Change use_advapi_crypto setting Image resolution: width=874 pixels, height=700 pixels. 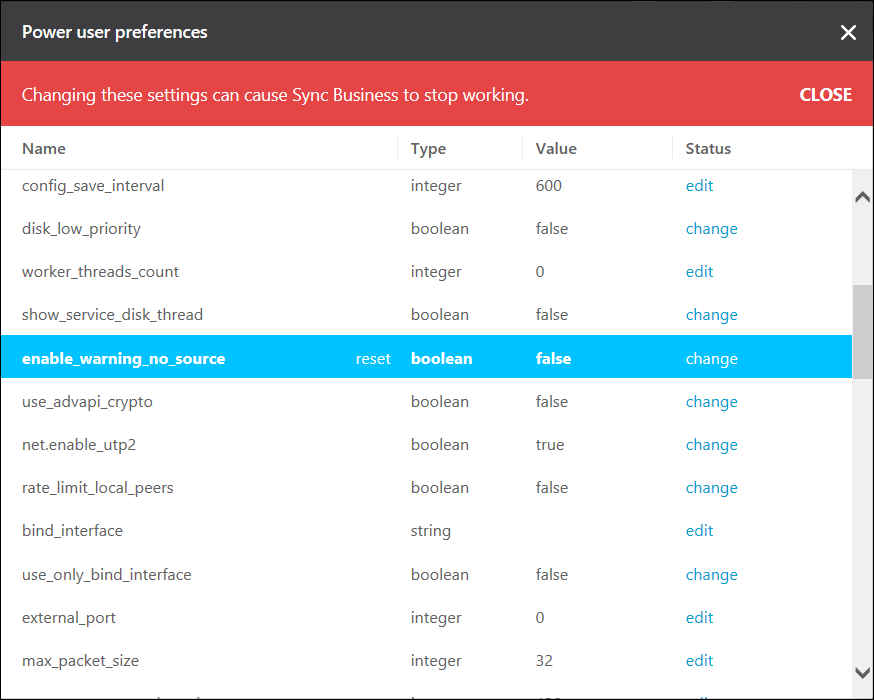(711, 402)
